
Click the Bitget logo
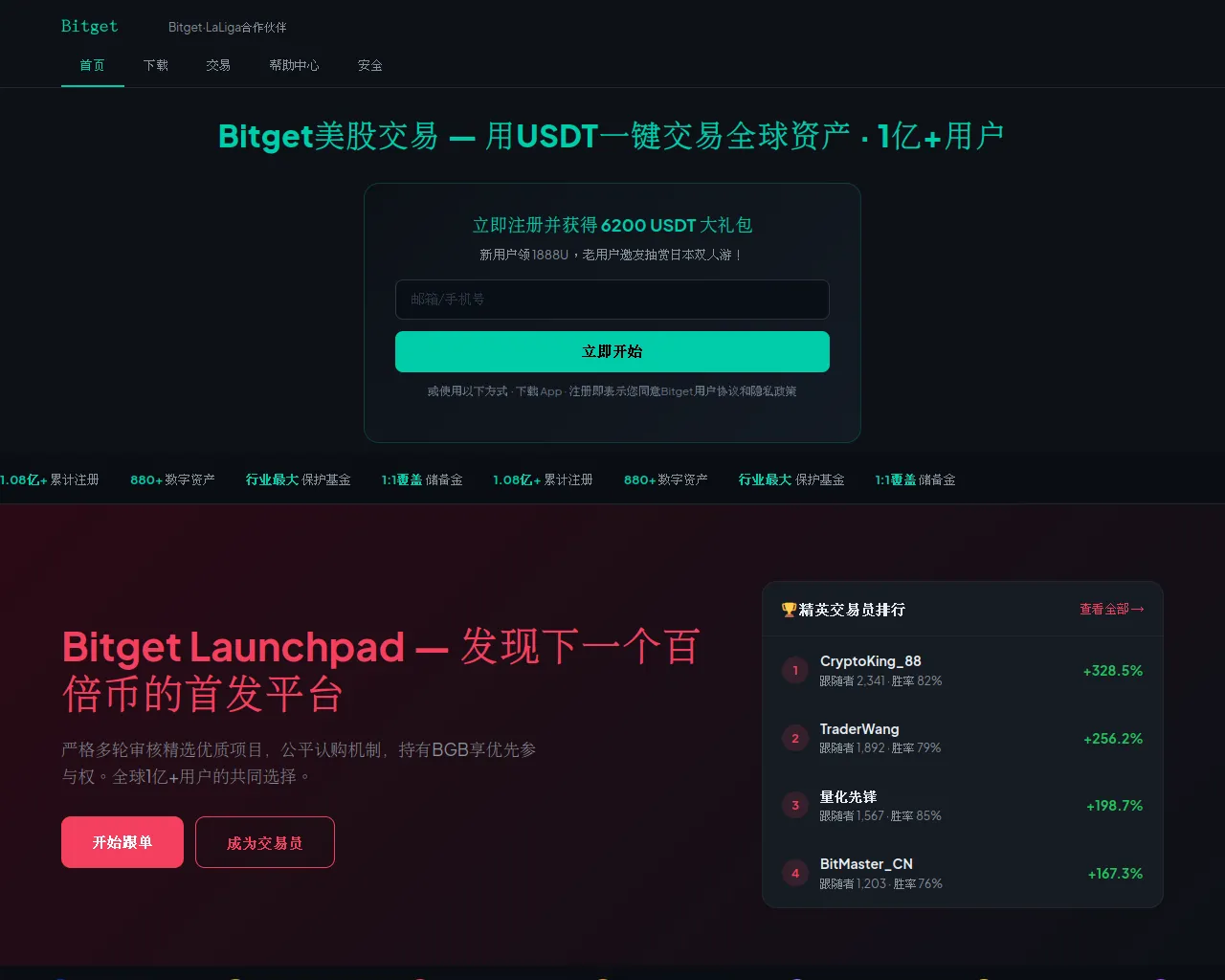pyautogui.click(x=90, y=27)
